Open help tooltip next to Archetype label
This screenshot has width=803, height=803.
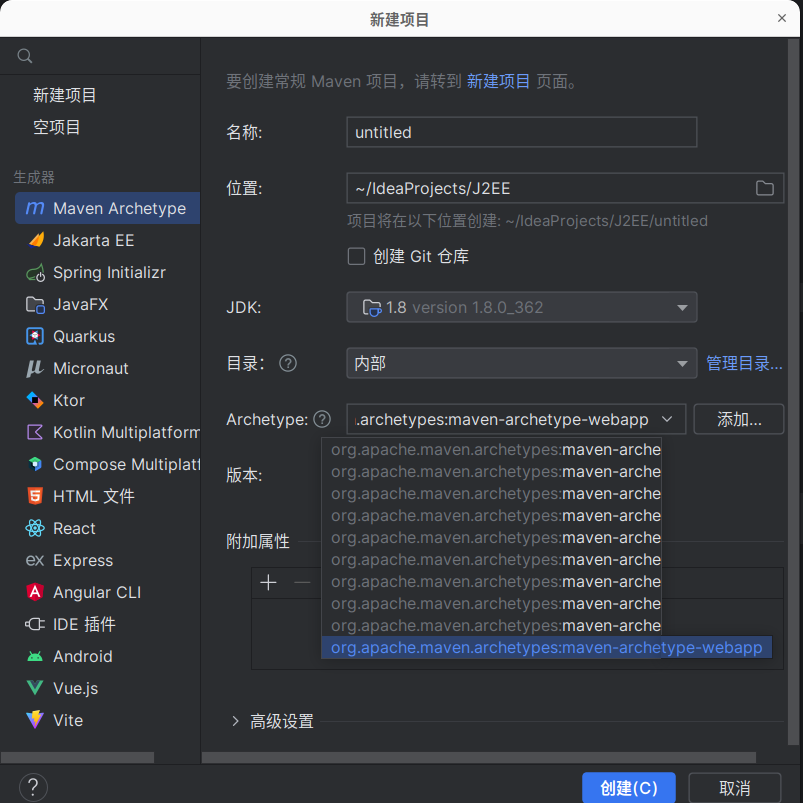(322, 419)
